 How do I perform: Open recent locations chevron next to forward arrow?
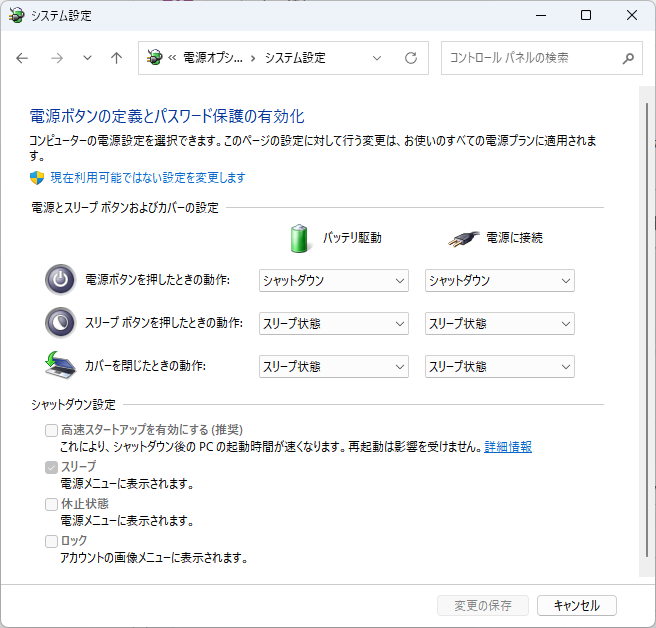tap(87, 58)
